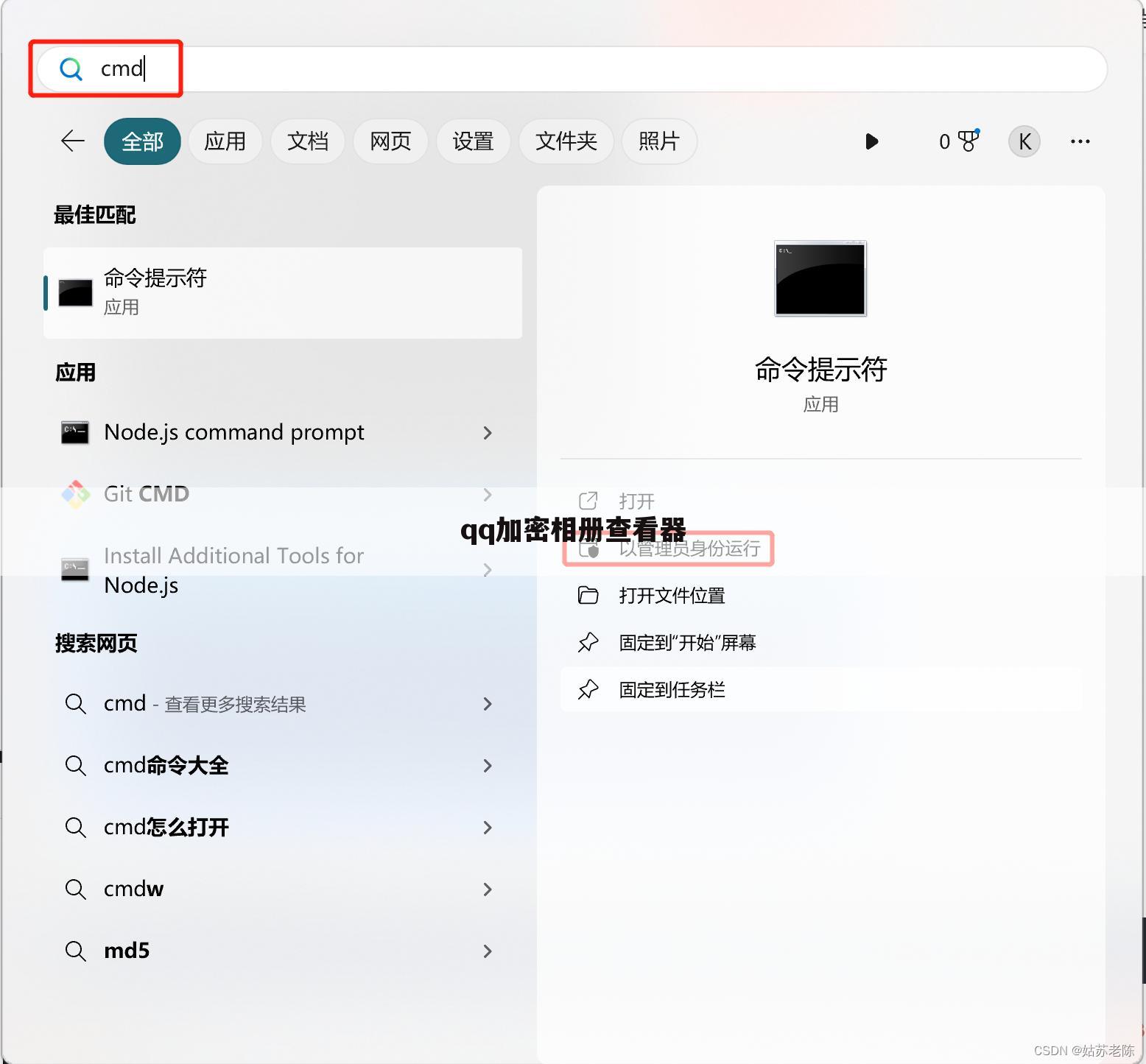Expand chevron for md5 suggestion
This screenshot has height=1064, width=1146.
click(x=487, y=951)
